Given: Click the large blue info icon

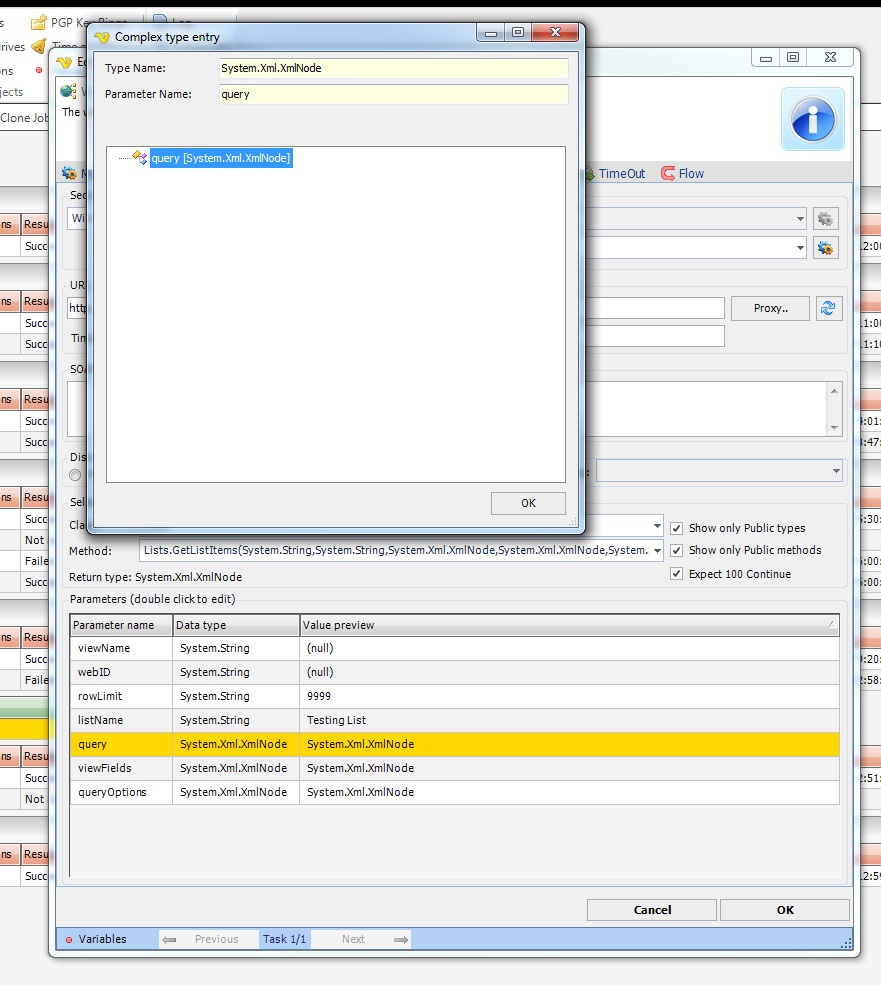Looking at the screenshot, I should click(x=812, y=119).
